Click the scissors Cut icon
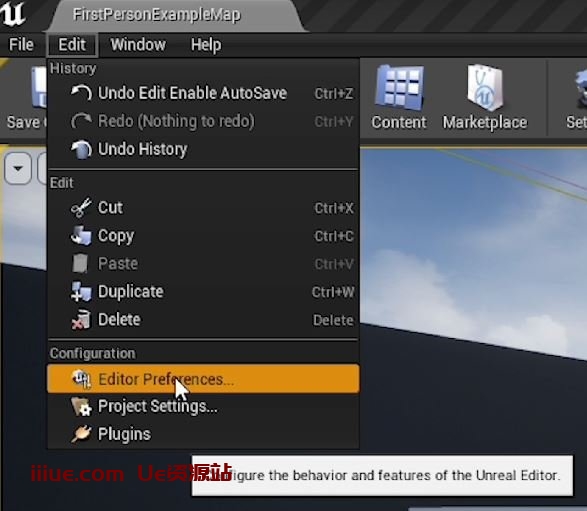 click(x=81, y=208)
